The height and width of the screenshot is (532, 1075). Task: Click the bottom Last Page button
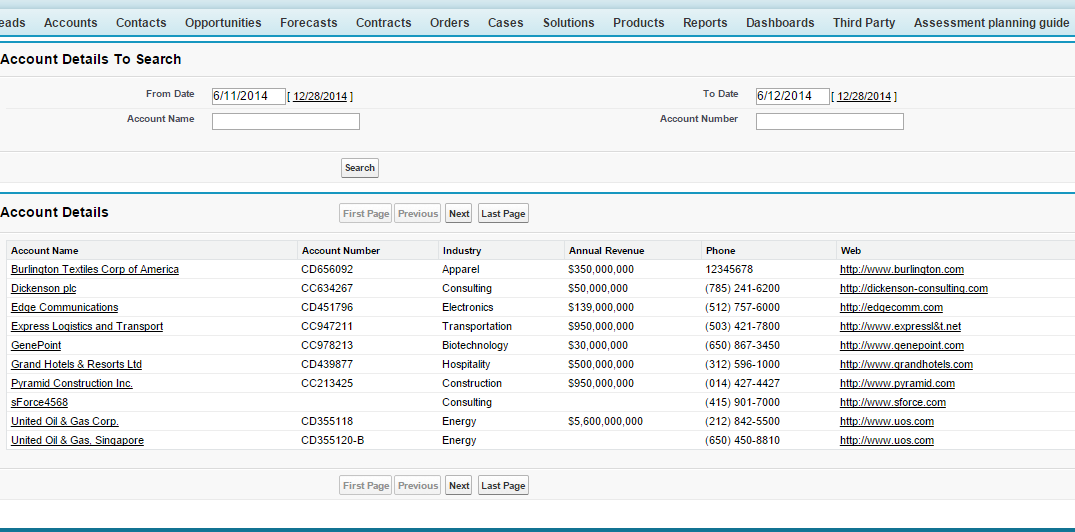pos(503,486)
